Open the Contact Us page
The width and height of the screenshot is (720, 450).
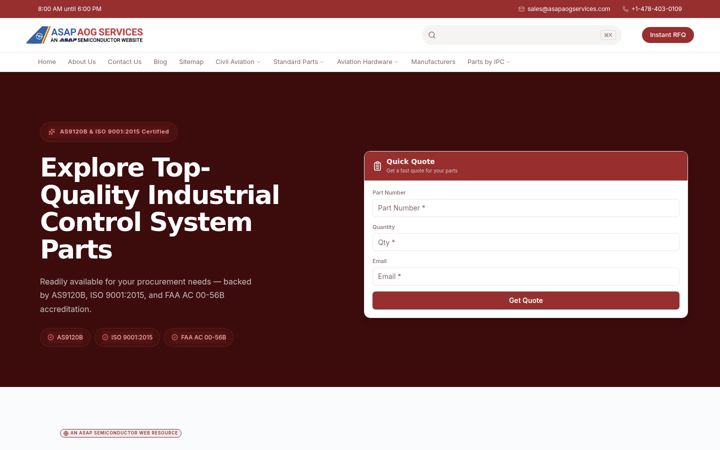[x=124, y=62]
